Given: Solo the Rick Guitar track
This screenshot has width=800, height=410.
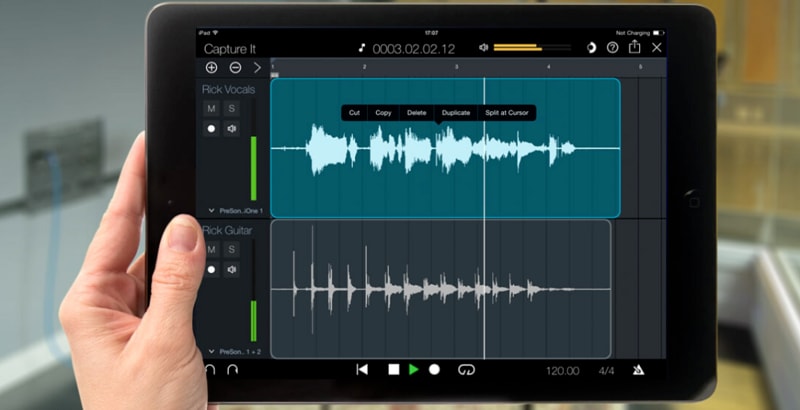Looking at the screenshot, I should pyautogui.click(x=232, y=249).
